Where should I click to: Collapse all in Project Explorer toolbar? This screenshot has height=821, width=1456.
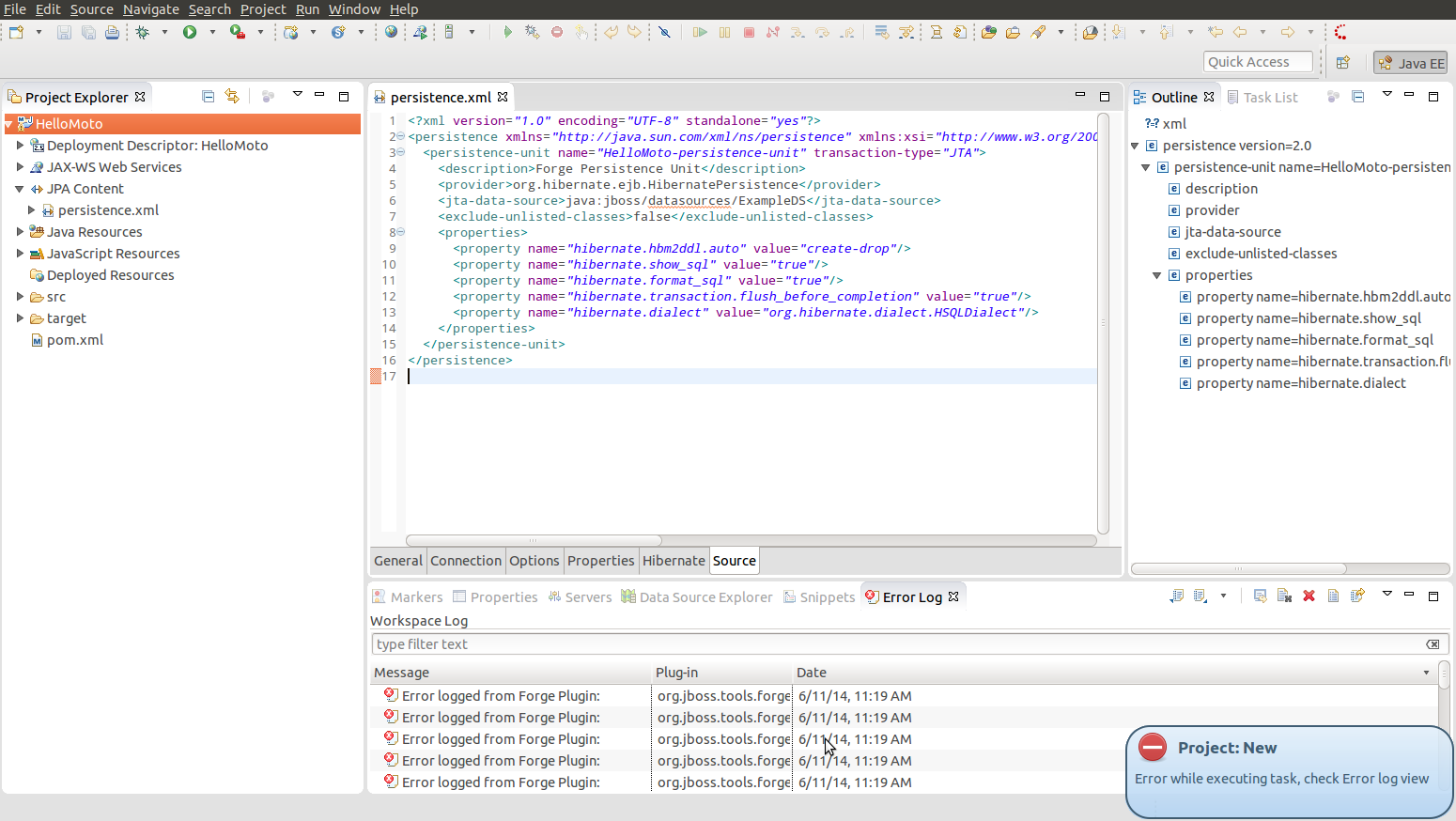tap(209, 97)
